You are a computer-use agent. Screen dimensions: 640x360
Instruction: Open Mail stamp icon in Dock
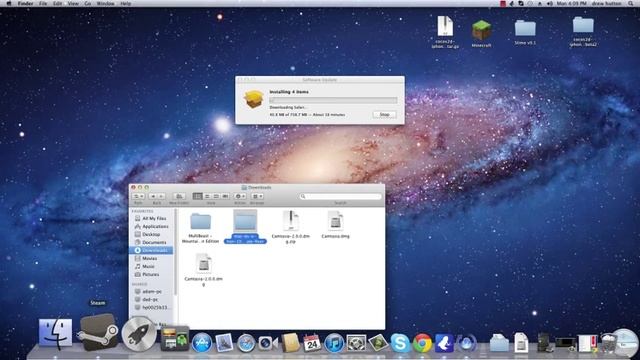(x=224, y=343)
